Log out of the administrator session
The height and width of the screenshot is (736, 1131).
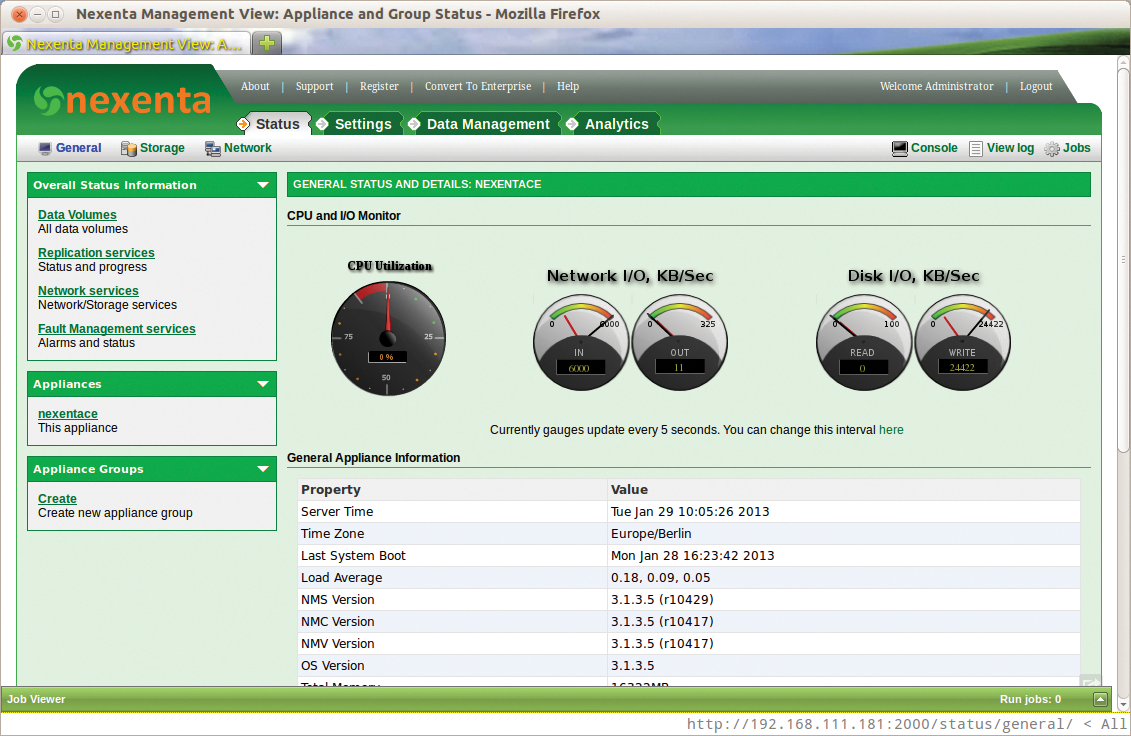point(1035,86)
